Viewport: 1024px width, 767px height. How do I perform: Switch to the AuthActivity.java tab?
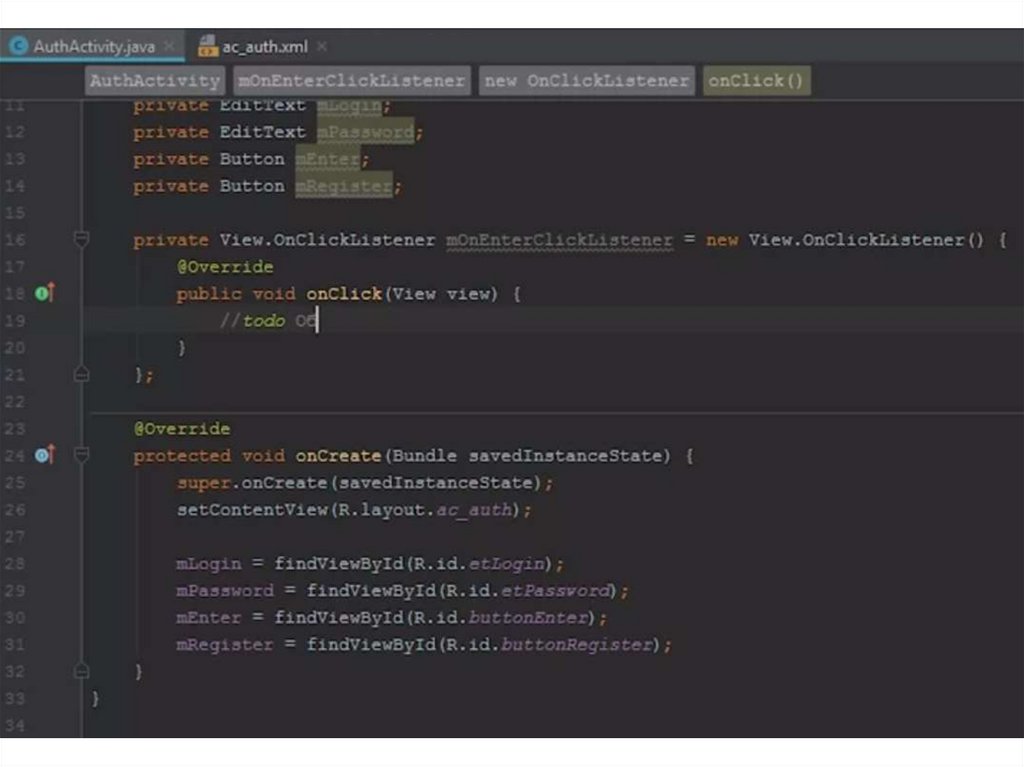tap(93, 46)
